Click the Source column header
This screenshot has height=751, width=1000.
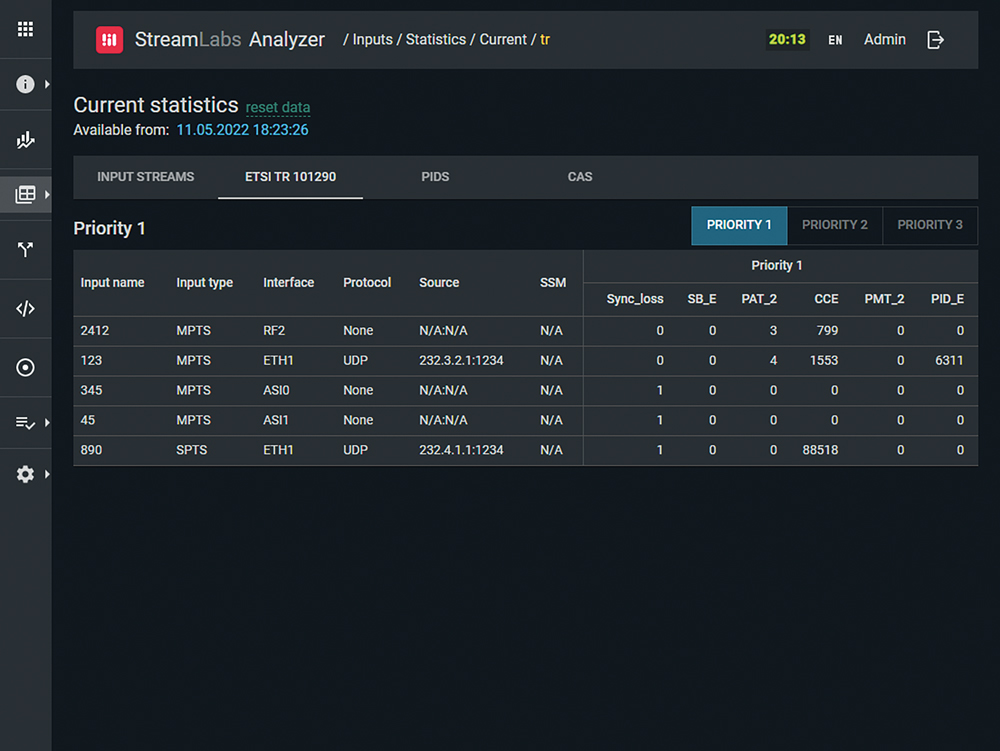click(x=439, y=282)
